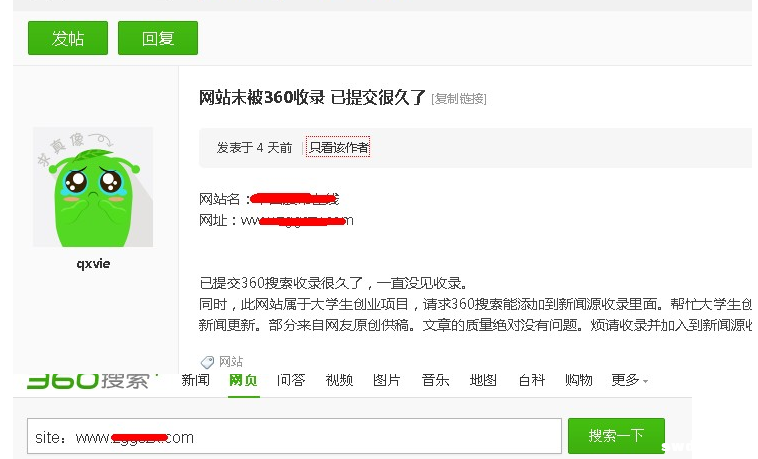Click the 360搜索 logo
Viewport: 758px width, 459px height.
(x=88, y=381)
